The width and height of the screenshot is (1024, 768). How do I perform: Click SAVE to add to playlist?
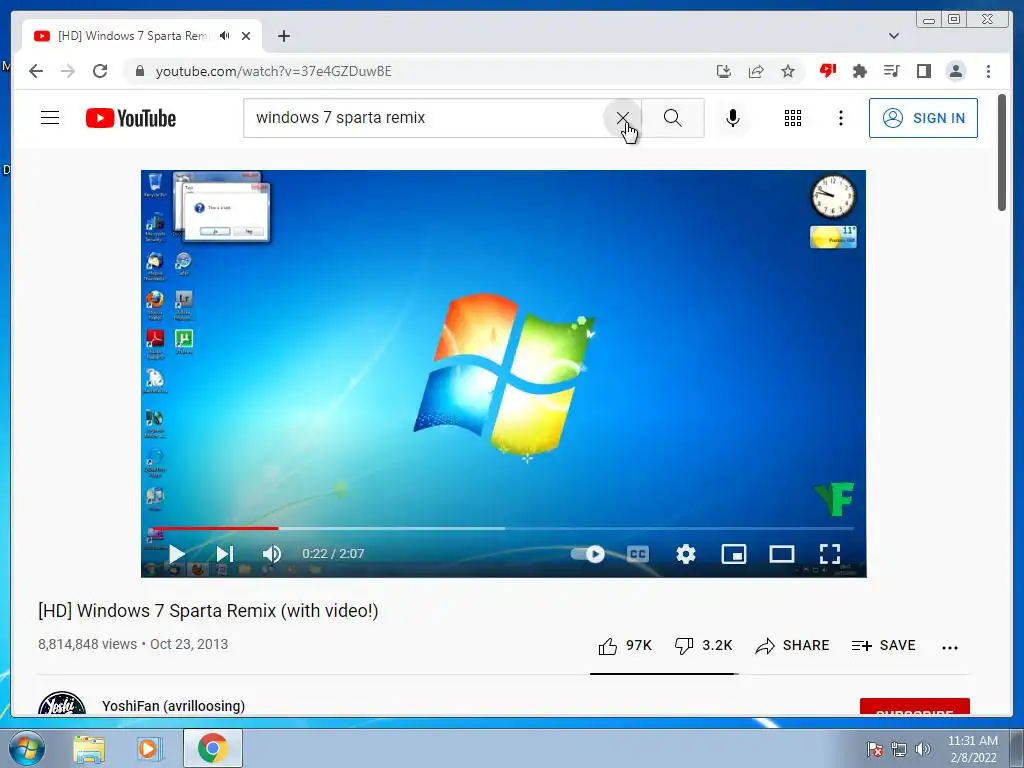(x=884, y=645)
